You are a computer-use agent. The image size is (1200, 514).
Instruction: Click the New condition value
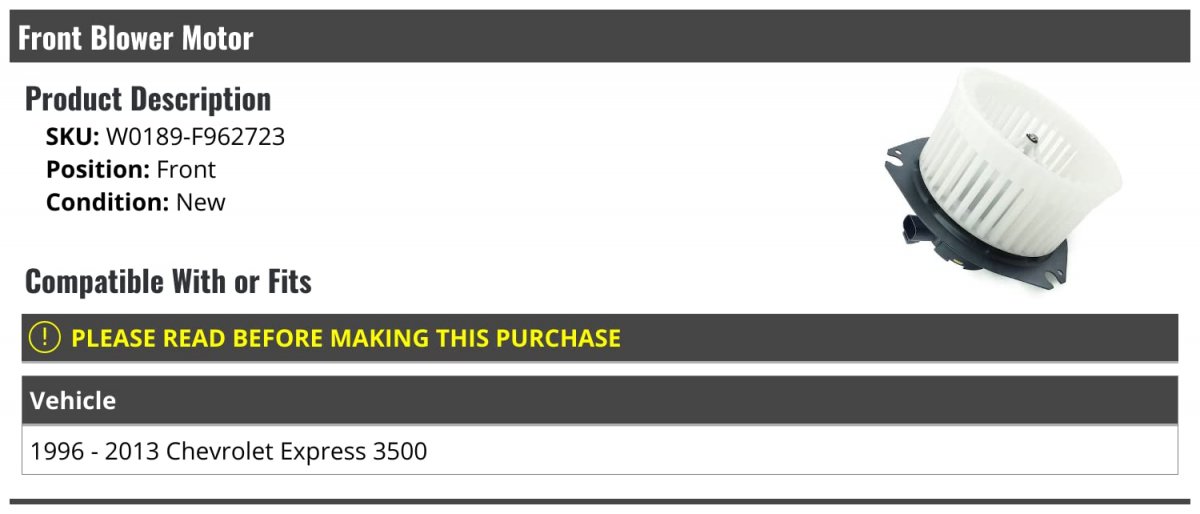[201, 201]
